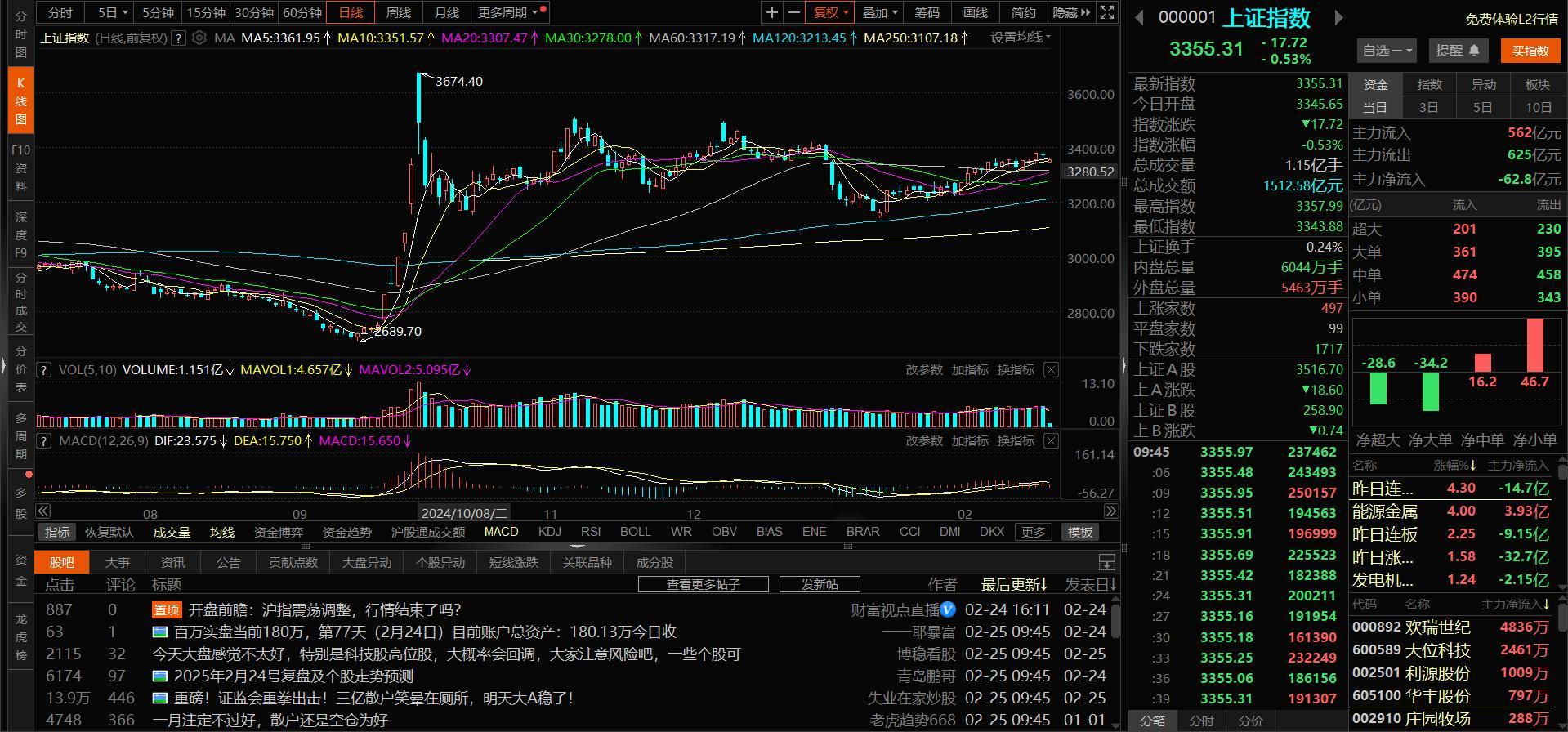This screenshot has width=1568, height=732.
Task: Close the MACD indicator pane
Action: point(1051,441)
